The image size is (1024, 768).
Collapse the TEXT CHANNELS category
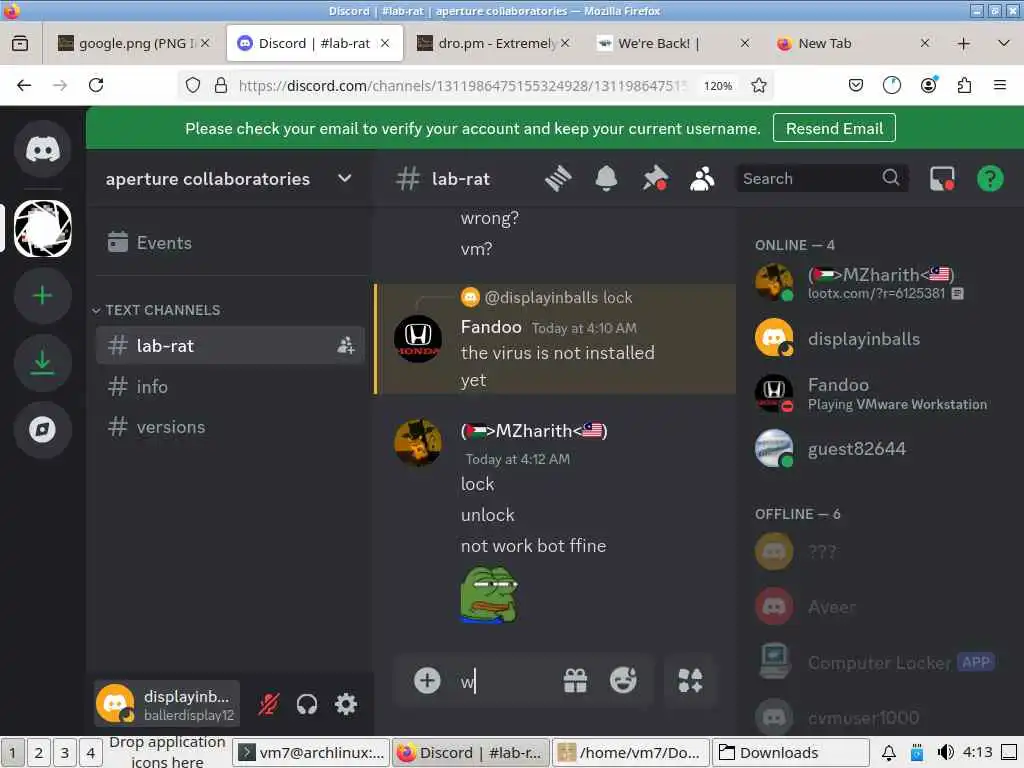(x=157, y=310)
